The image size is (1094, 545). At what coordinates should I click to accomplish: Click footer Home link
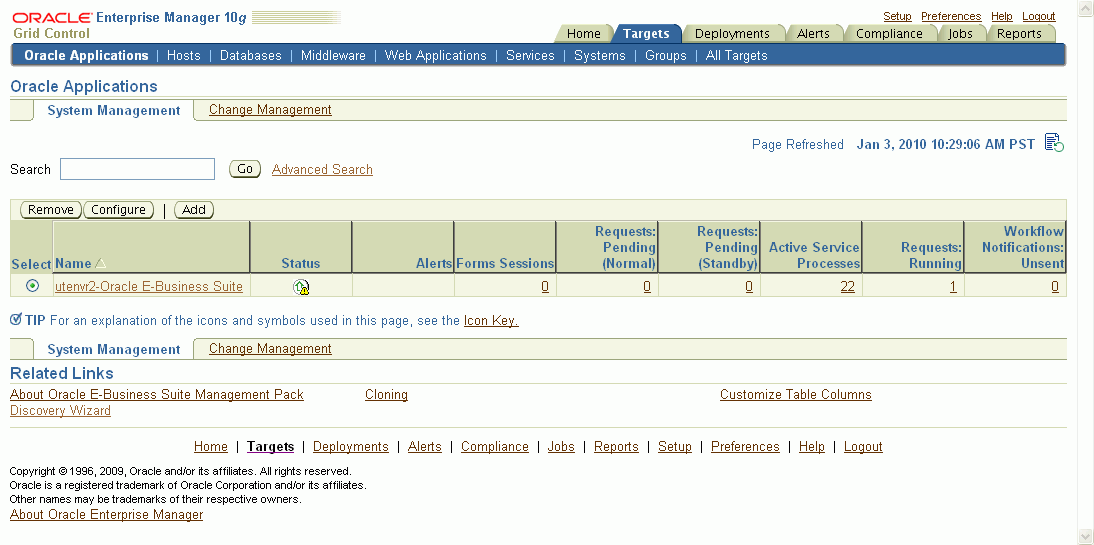coord(211,447)
